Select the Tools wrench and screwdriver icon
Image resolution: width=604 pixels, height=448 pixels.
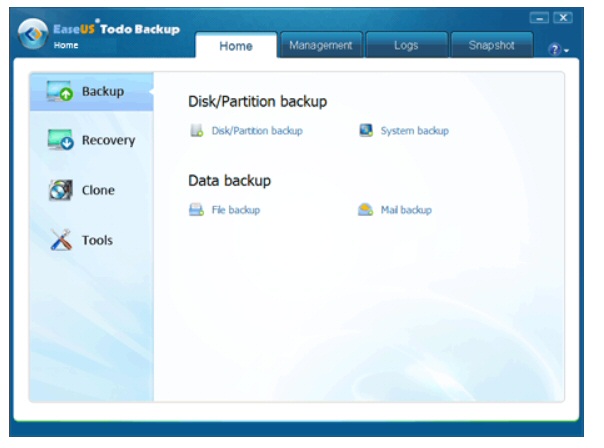[61, 240]
